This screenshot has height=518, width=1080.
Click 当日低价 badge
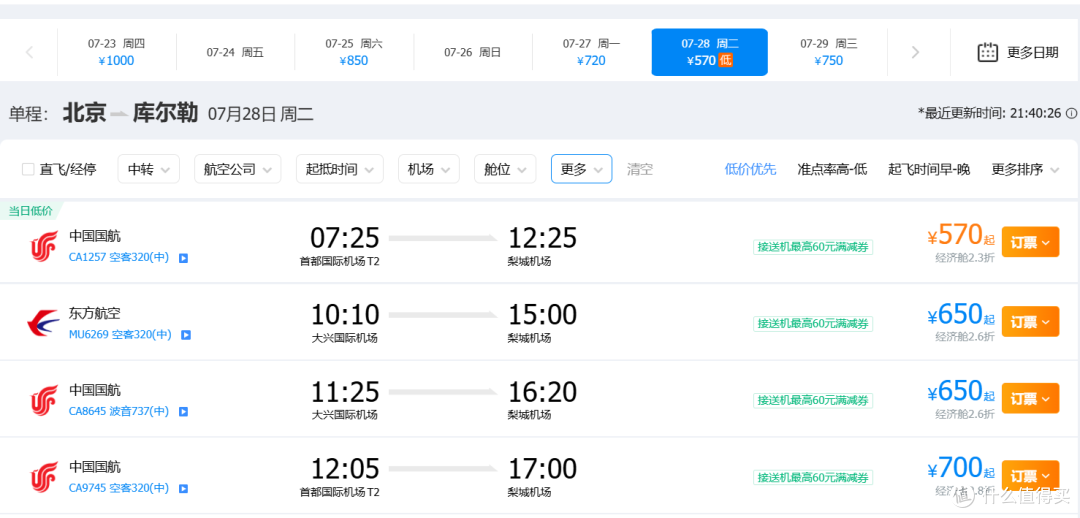(30, 211)
